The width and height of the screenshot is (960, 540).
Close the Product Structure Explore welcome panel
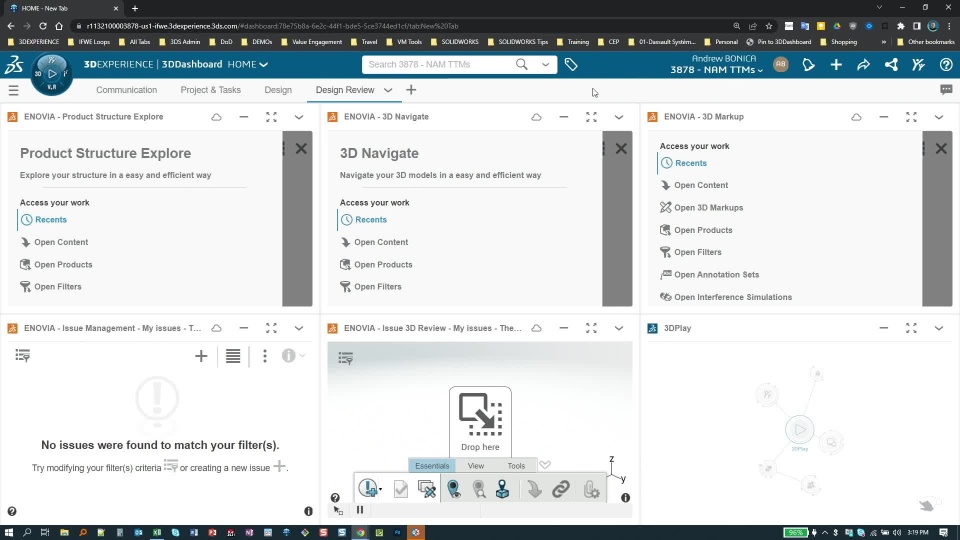[301, 149]
